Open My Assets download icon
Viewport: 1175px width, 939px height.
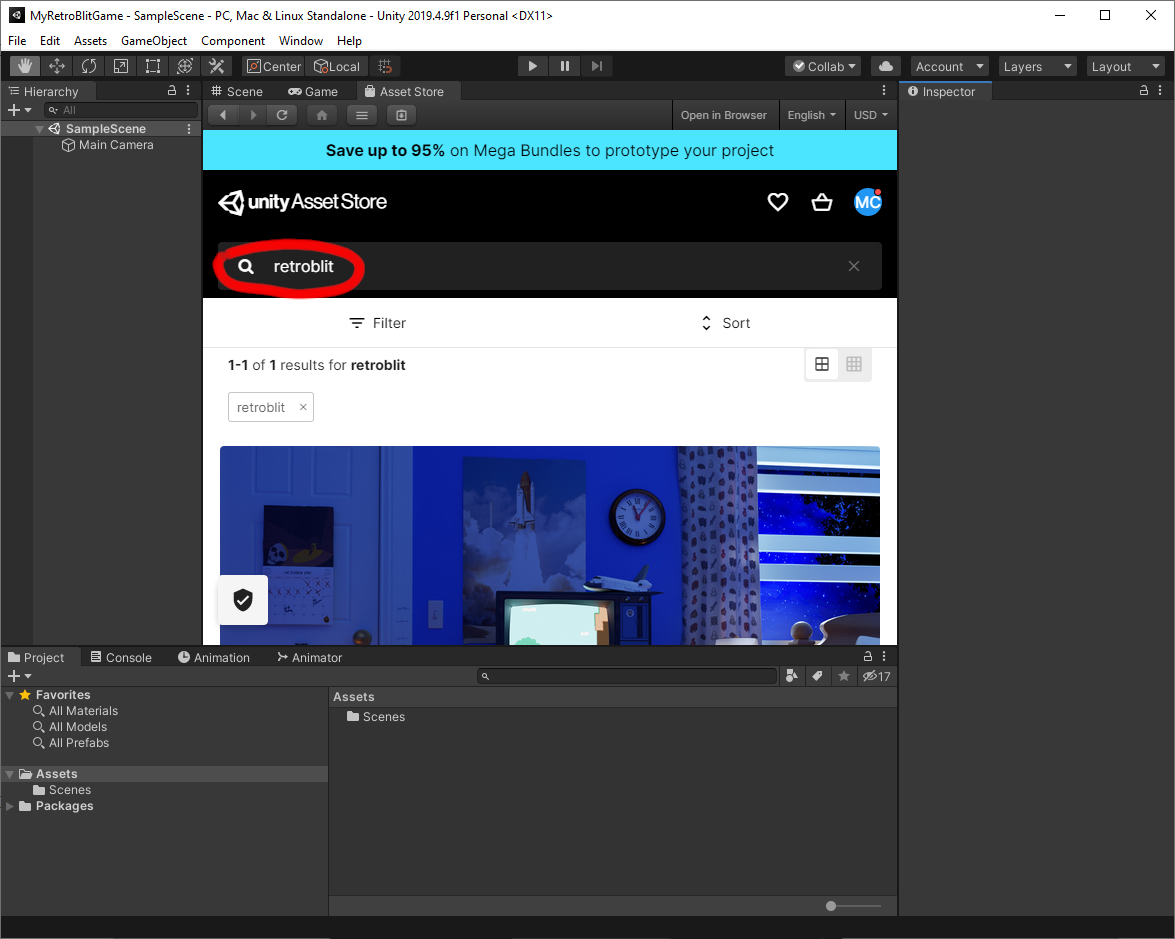coord(402,115)
